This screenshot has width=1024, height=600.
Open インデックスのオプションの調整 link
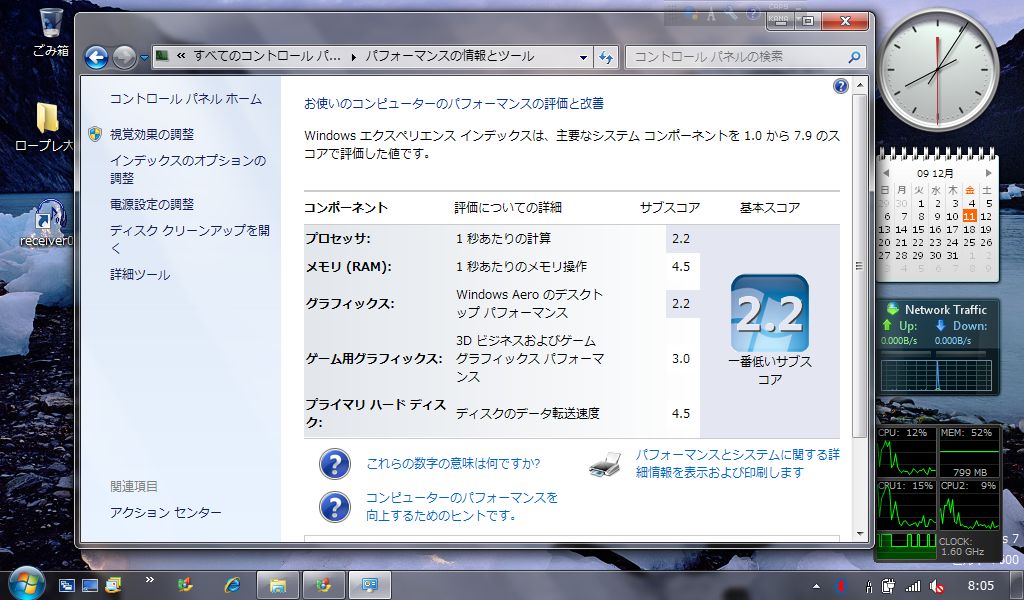coord(188,170)
